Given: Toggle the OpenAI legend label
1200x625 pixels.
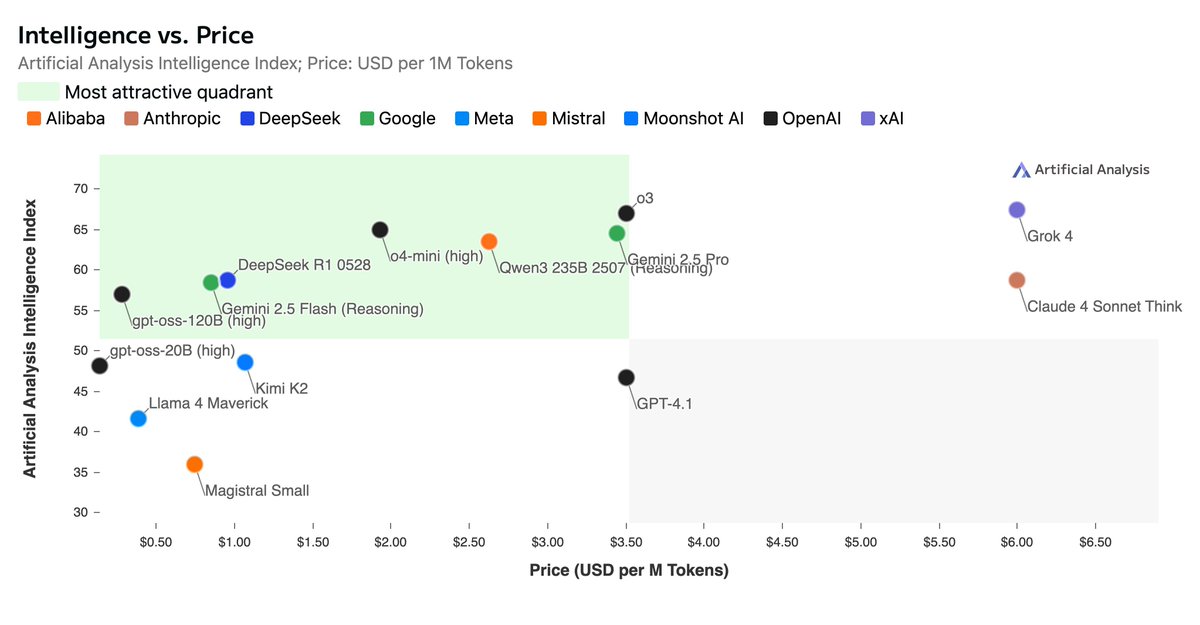Looking at the screenshot, I should (x=814, y=119).
